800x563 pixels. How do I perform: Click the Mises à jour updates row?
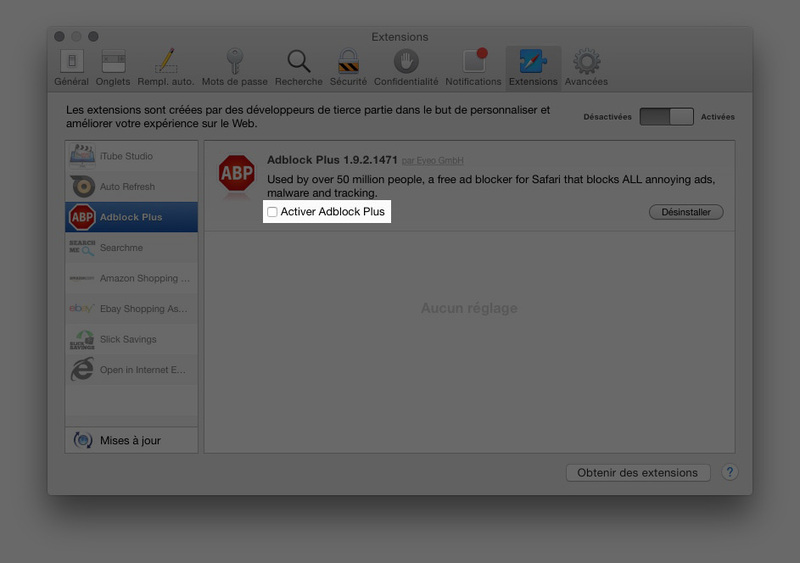point(132,440)
